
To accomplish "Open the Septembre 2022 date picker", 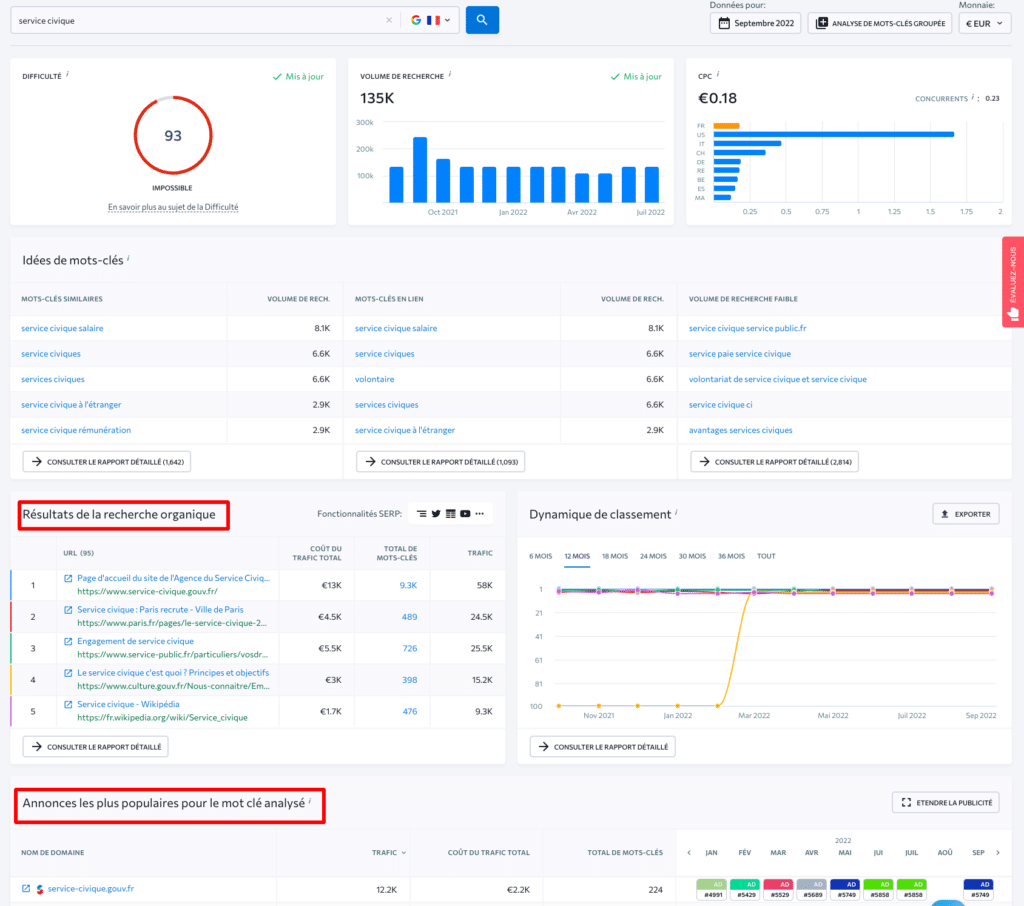I will pyautogui.click(x=755, y=23).
